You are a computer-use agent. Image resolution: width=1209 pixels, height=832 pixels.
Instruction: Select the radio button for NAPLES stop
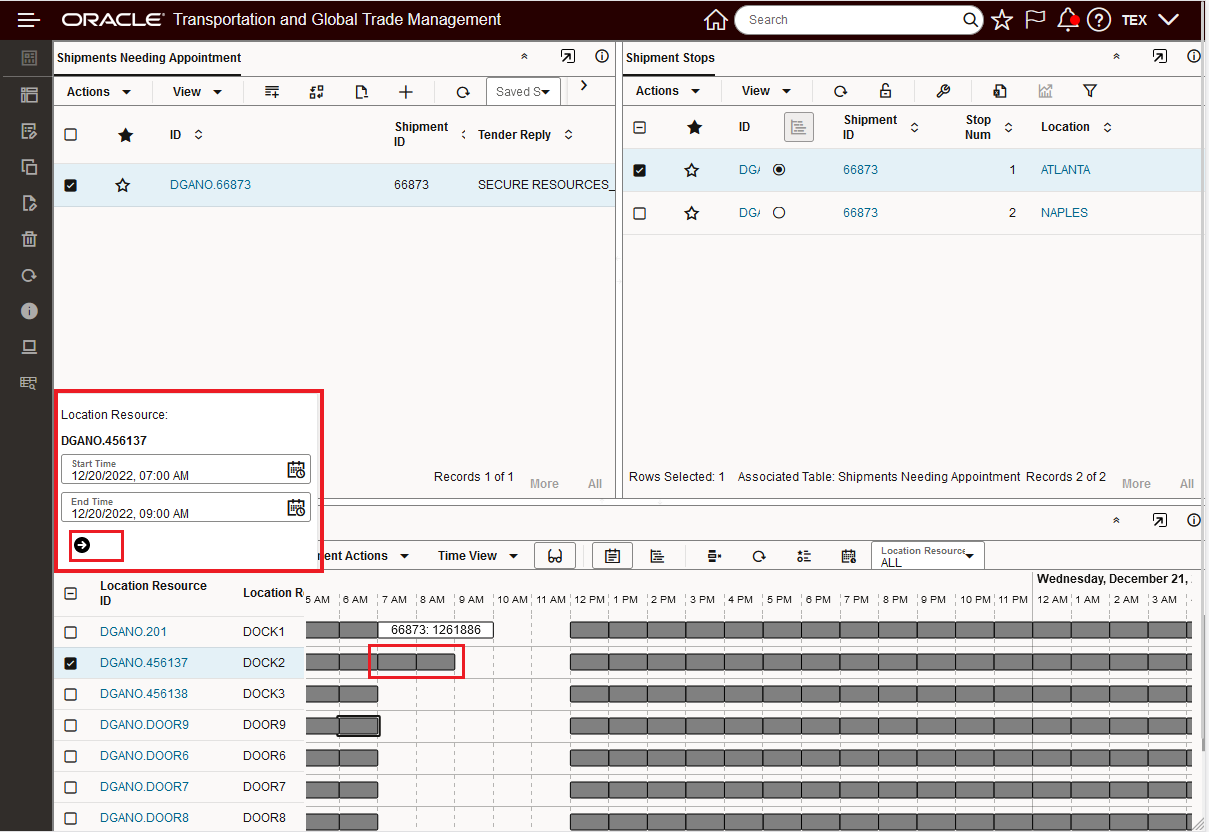(x=779, y=213)
